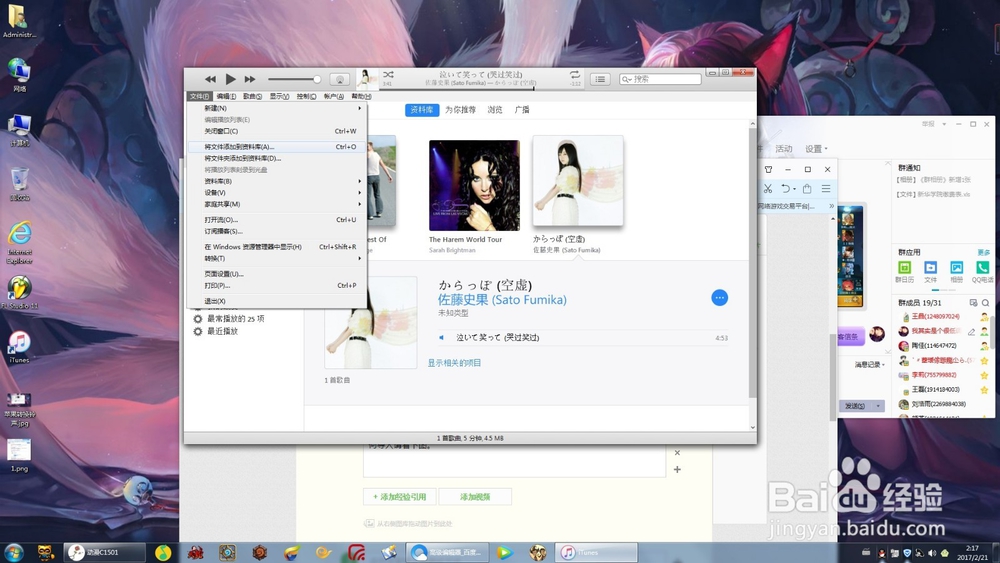Screen dimensions: 1000x563
Task: Open the 设置 dropdown in QQ window
Action: click(816, 149)
